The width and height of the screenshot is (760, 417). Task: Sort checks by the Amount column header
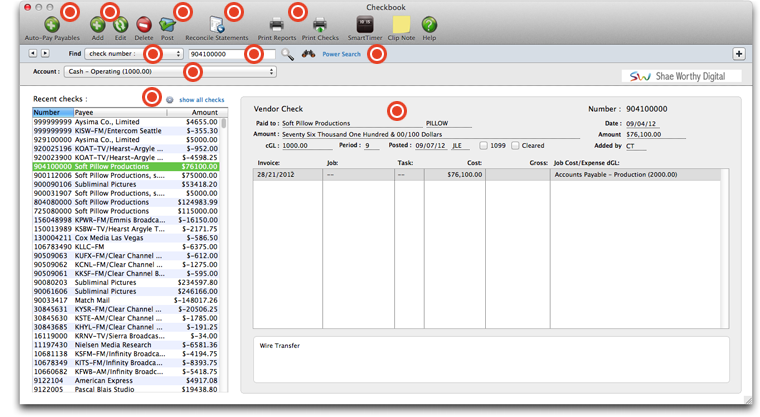203,113
